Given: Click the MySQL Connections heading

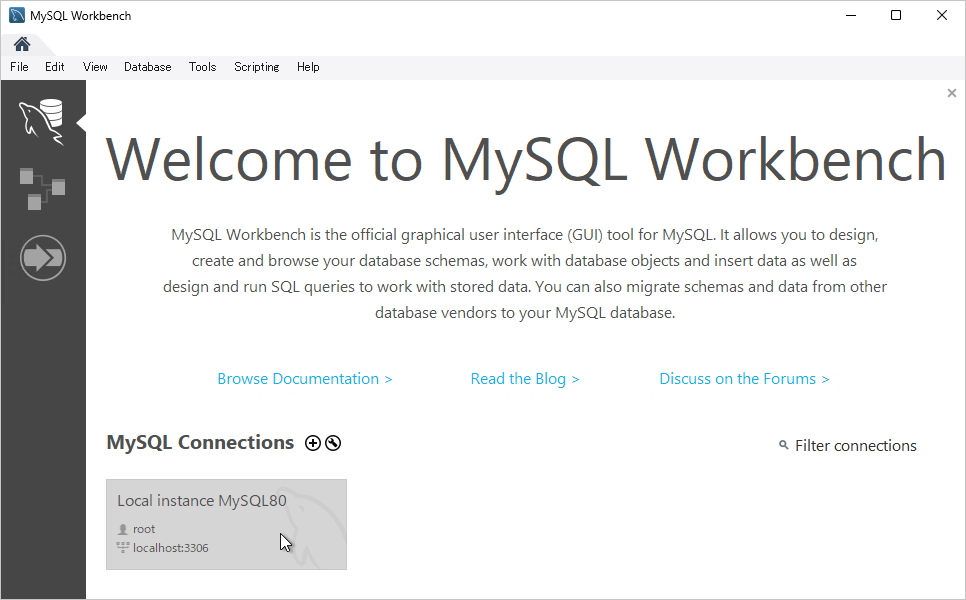Looking at the screenshot, I should [200, 442].
